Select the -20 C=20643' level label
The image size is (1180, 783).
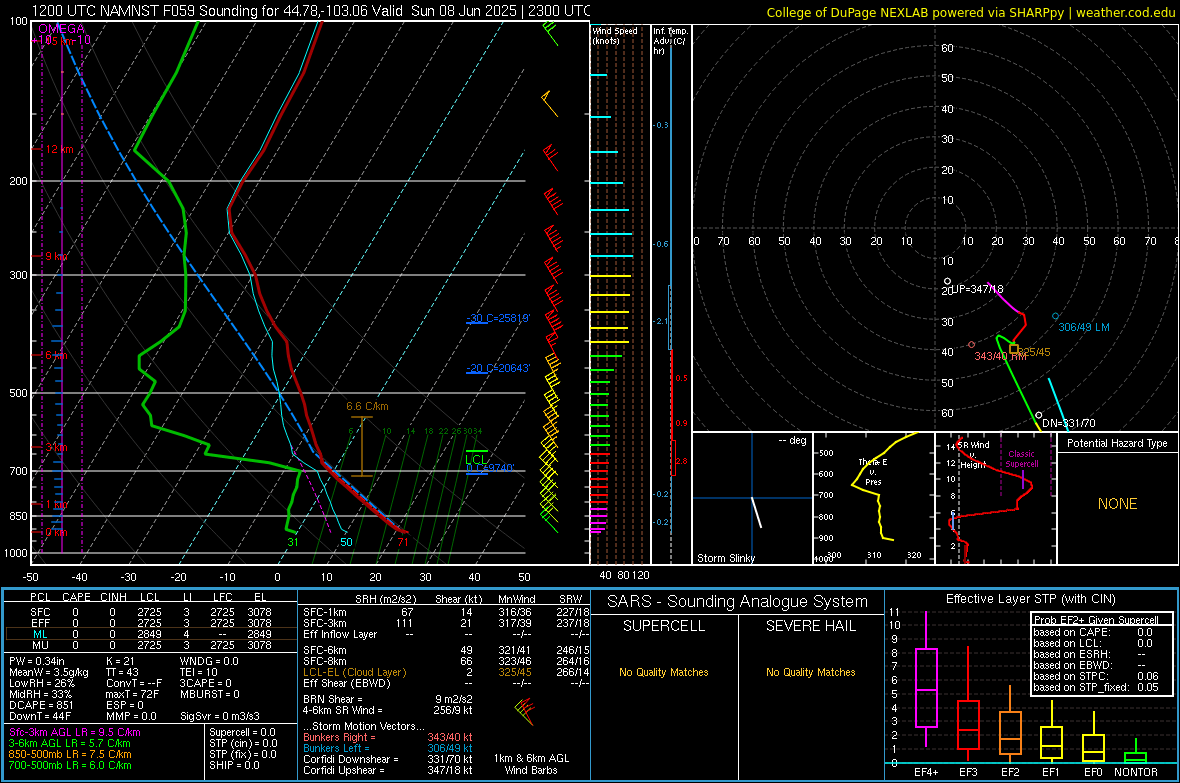[498, 368]
